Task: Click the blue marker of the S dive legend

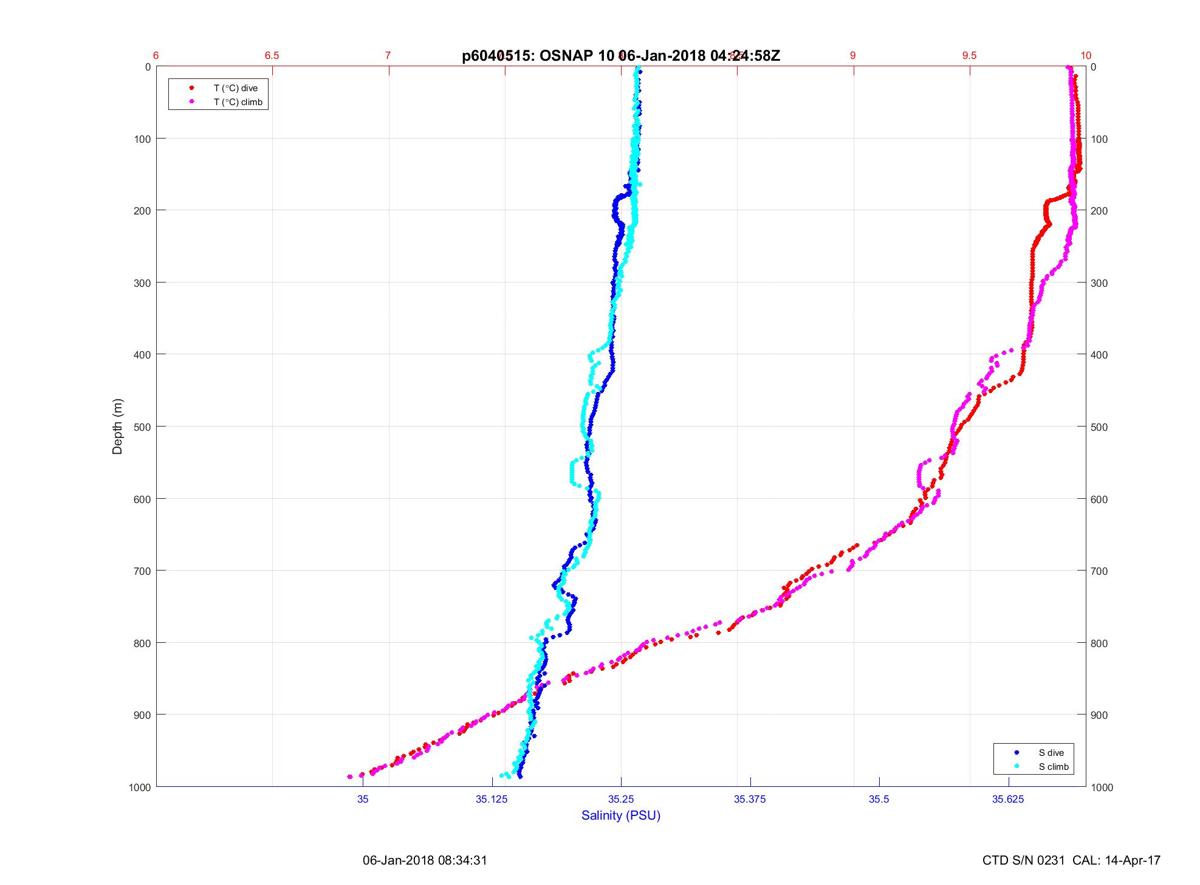Action: coord(1016,752)
